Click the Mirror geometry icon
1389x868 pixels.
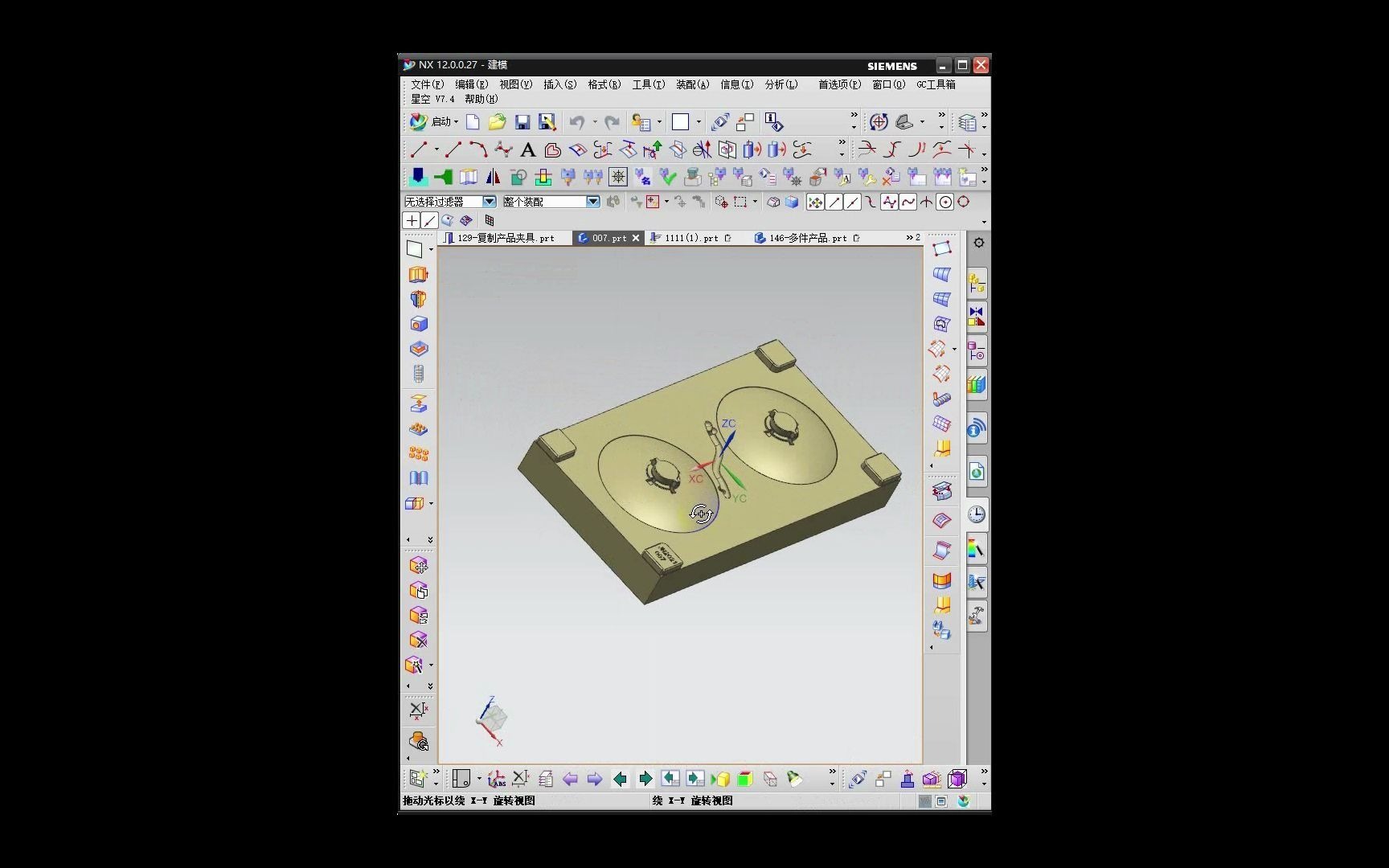point(493,177)
